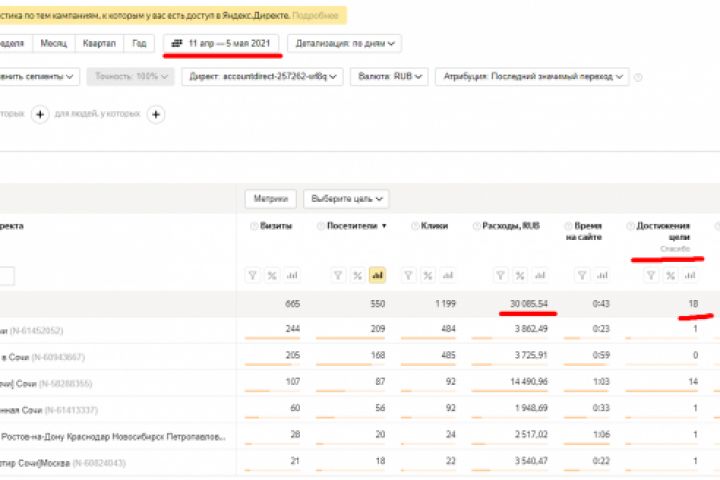The height and width of the screenshot is (480, 720).
Task: Open the Валюта: RUB dropdown
Action: [390, 77]
